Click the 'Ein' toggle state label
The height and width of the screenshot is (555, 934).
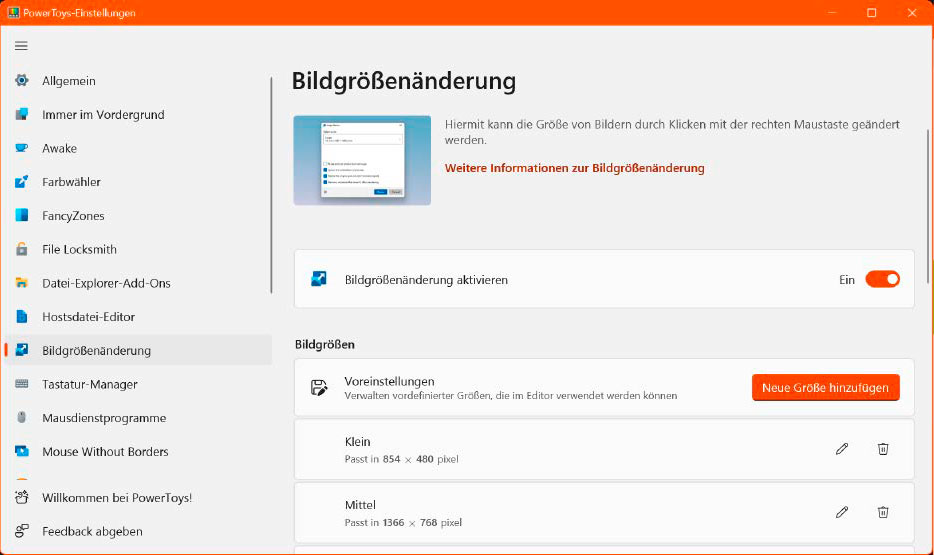pos(846,279)
